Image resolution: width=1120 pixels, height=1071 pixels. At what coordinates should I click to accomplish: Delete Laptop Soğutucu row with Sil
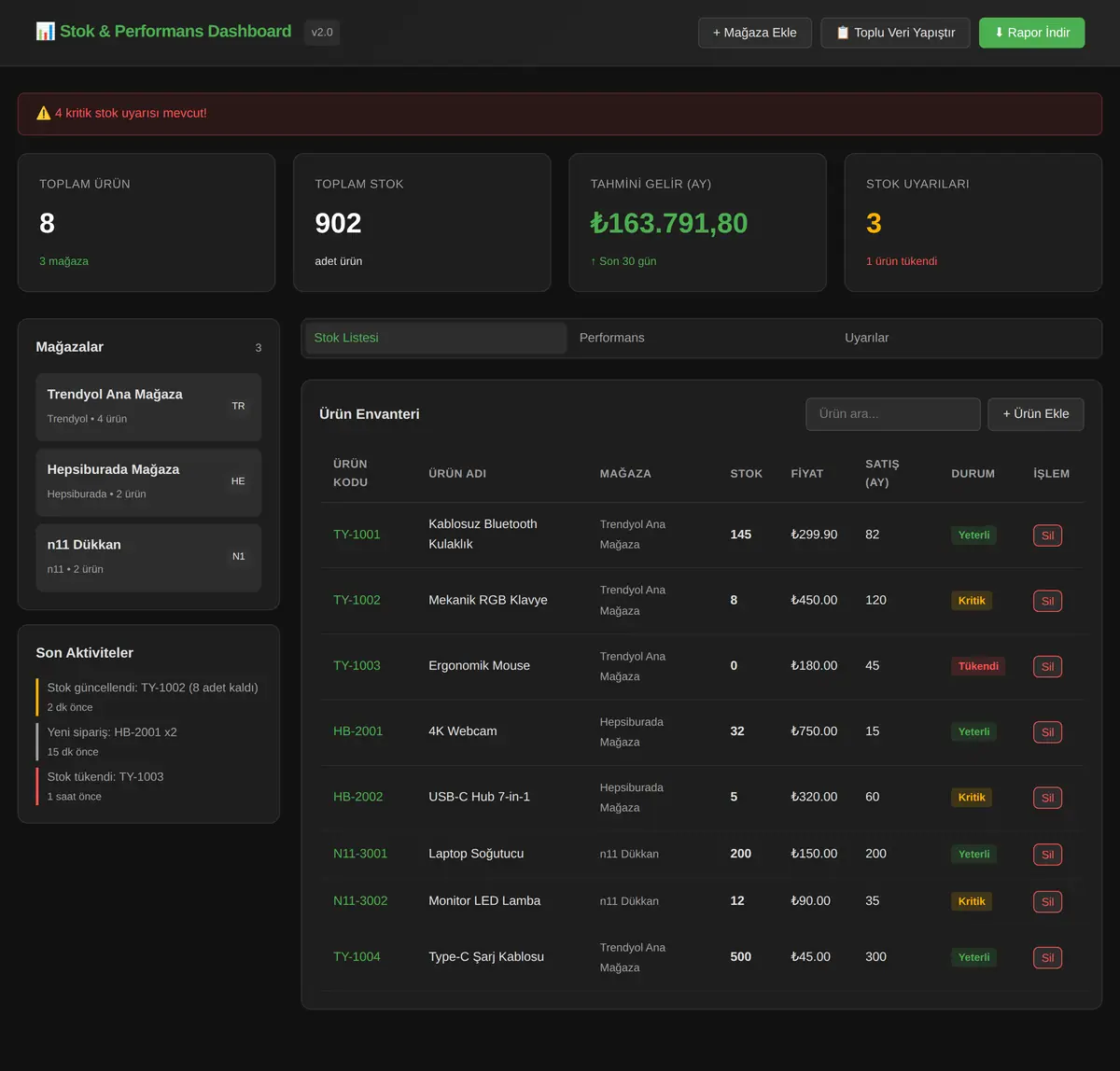pyautogui.click(x=1047, y=855)
